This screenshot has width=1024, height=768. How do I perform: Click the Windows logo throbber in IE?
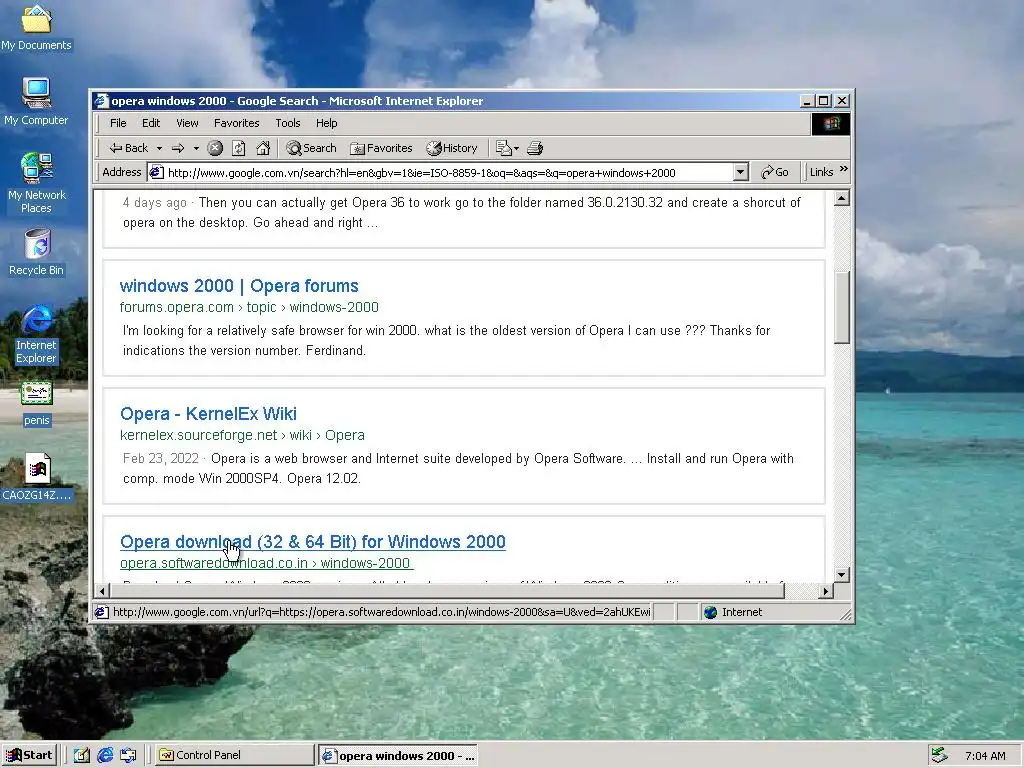point(831,123)
